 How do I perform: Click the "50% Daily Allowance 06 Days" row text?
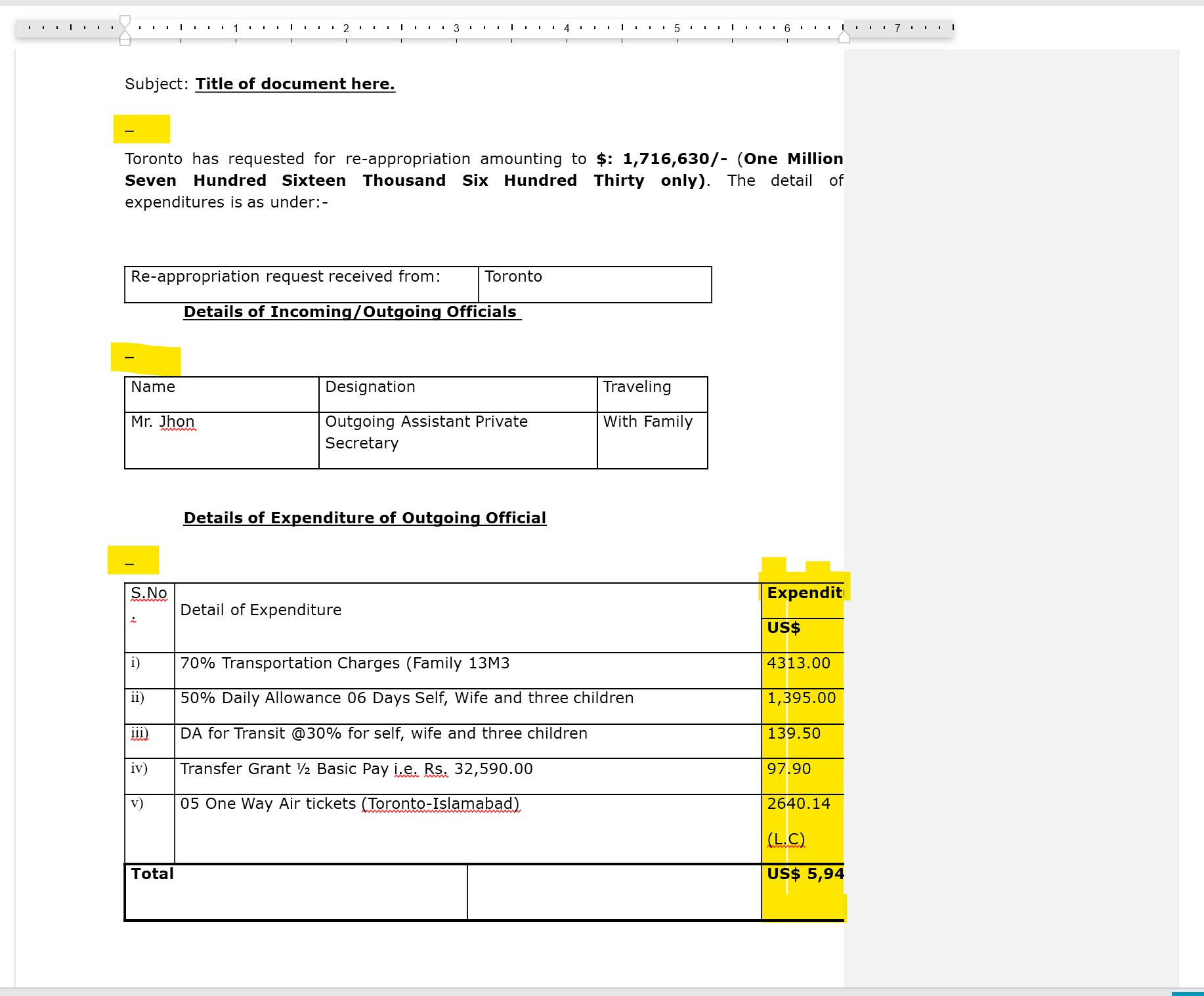click(x=407, y=698)
